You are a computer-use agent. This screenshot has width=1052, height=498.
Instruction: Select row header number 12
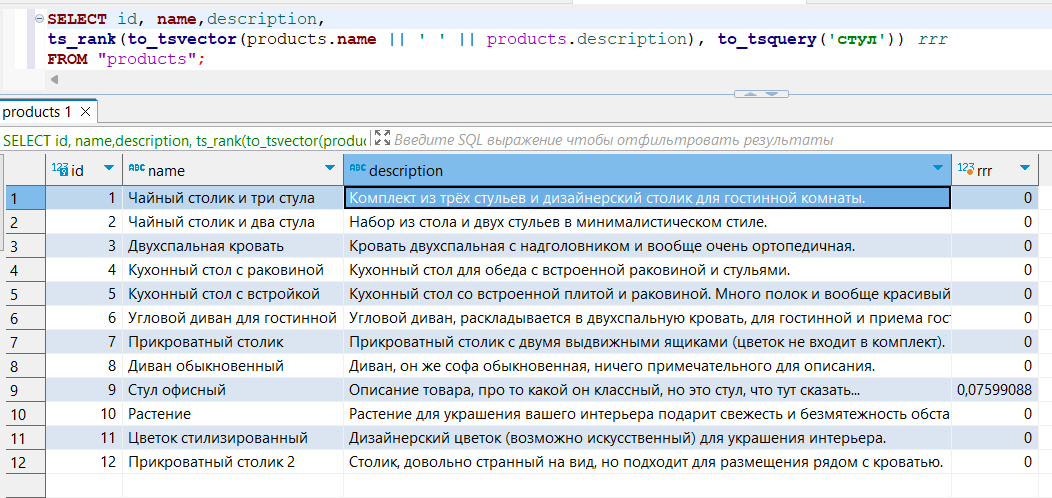[x=23, y=462]
